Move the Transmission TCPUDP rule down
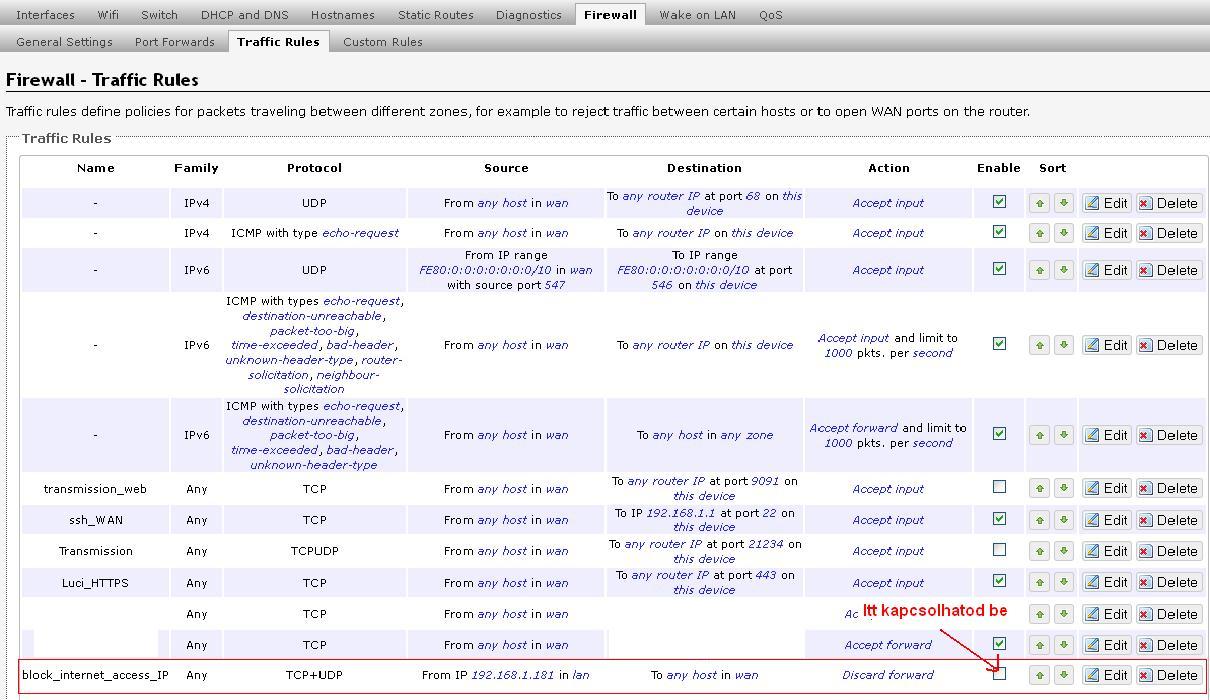Viewport: 1210px width, 700px height. click(x=1064, y=551)
